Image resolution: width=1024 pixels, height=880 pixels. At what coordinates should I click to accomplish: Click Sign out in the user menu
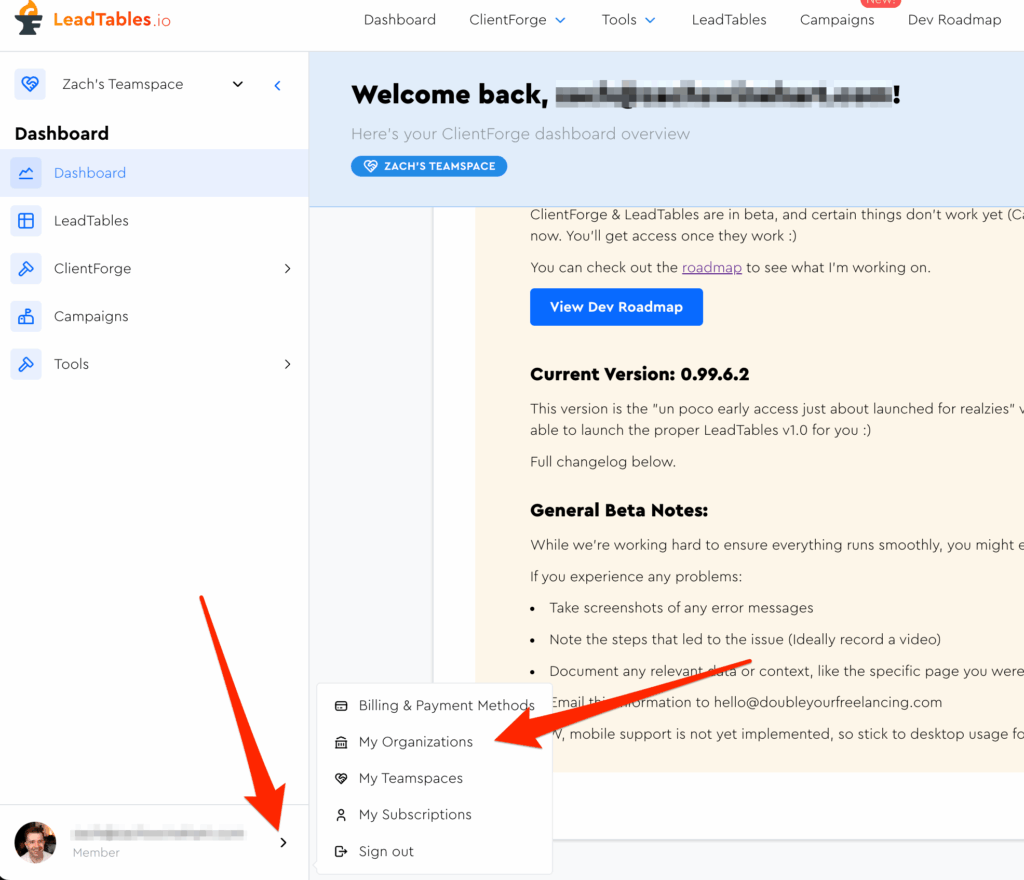(386, 852)
